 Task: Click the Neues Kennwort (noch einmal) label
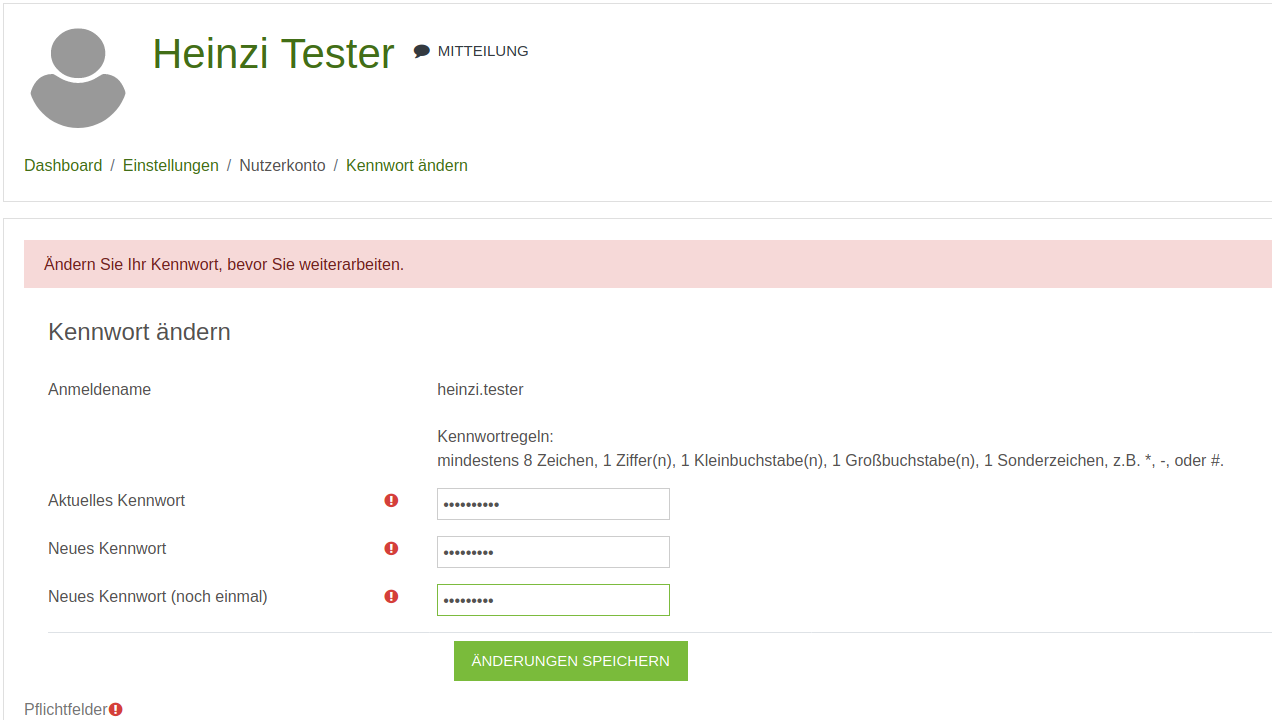click(158, 596)
